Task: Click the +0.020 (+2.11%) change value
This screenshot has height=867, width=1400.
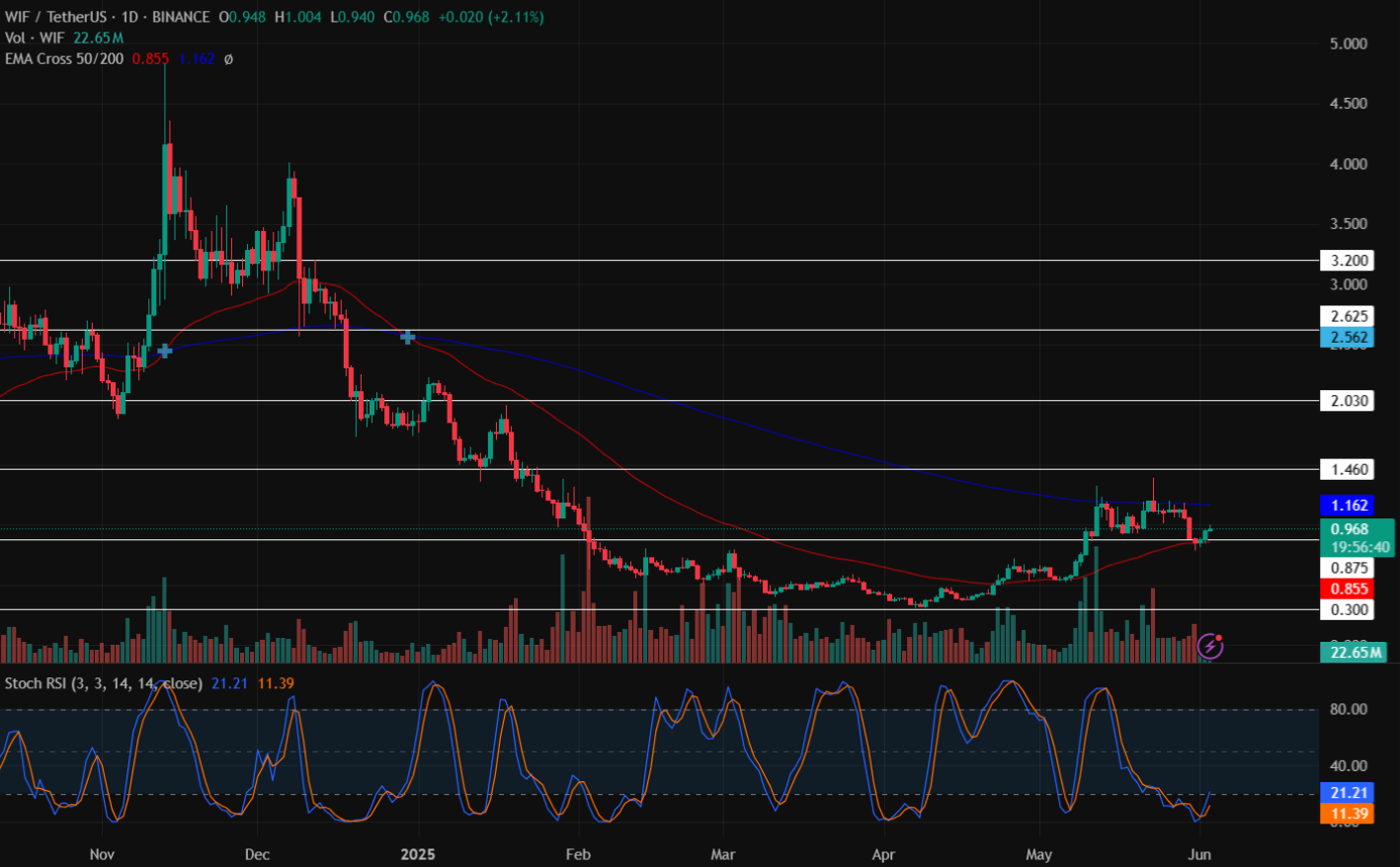Action: coord(490,17)
